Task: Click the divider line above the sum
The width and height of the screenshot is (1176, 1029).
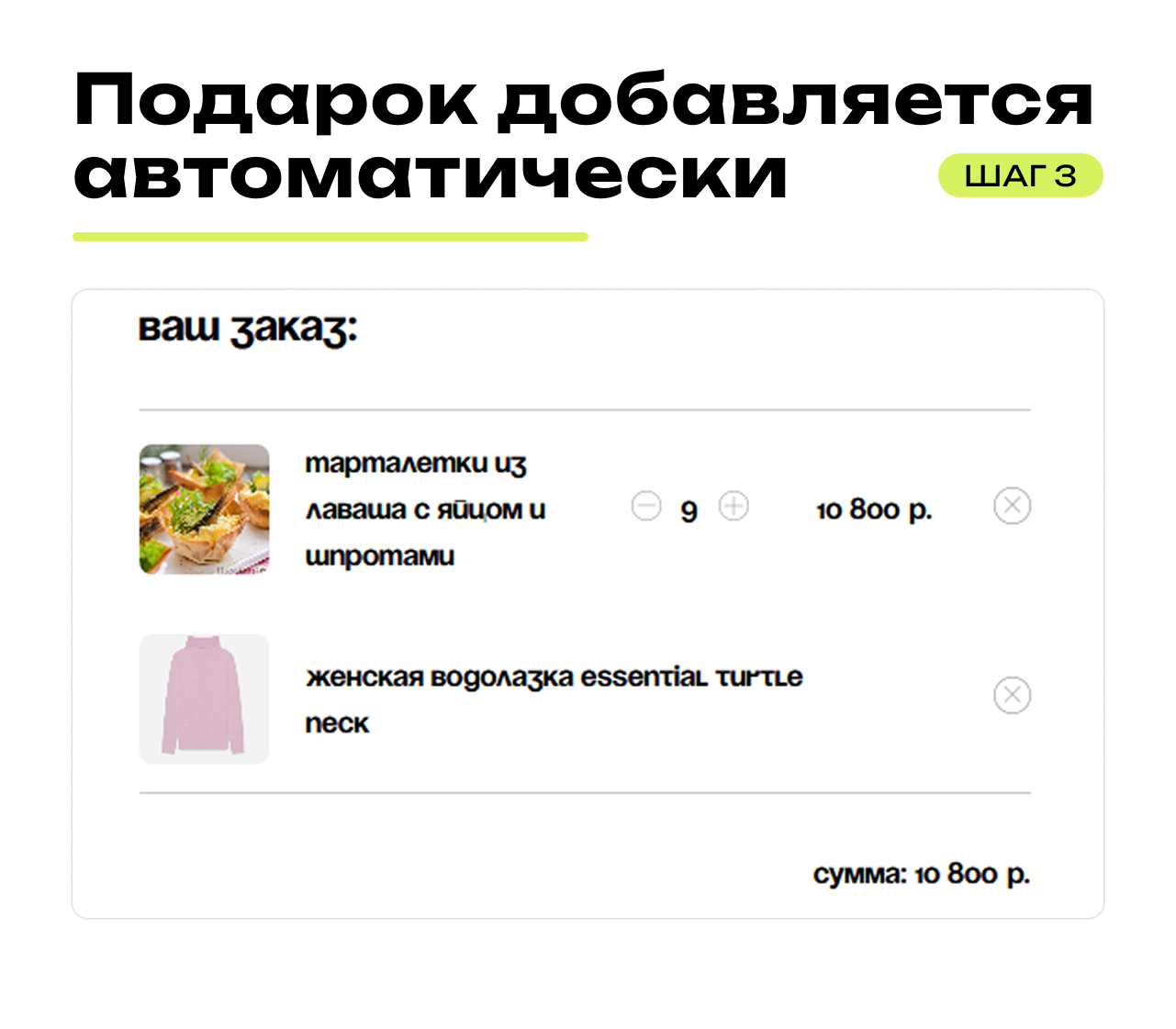Action: click(x=585, y=792)
